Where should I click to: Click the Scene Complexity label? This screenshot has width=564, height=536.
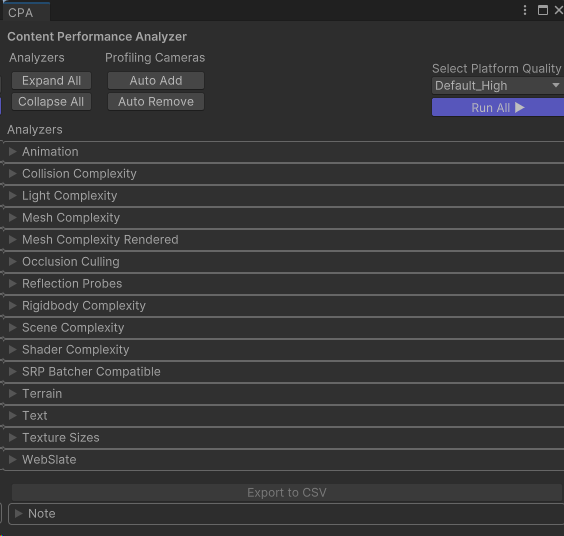[73, 328]
